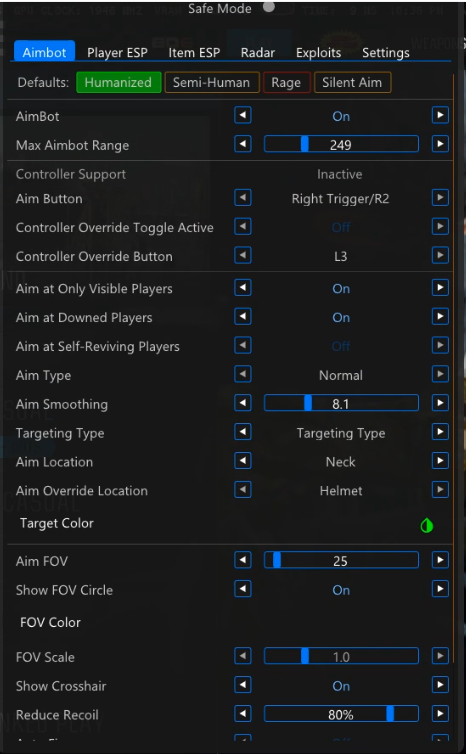The height and width of the screenshot is (754, 466).
Task: Toggle Show FOV Circle On value
Action: tap(341, 590)
